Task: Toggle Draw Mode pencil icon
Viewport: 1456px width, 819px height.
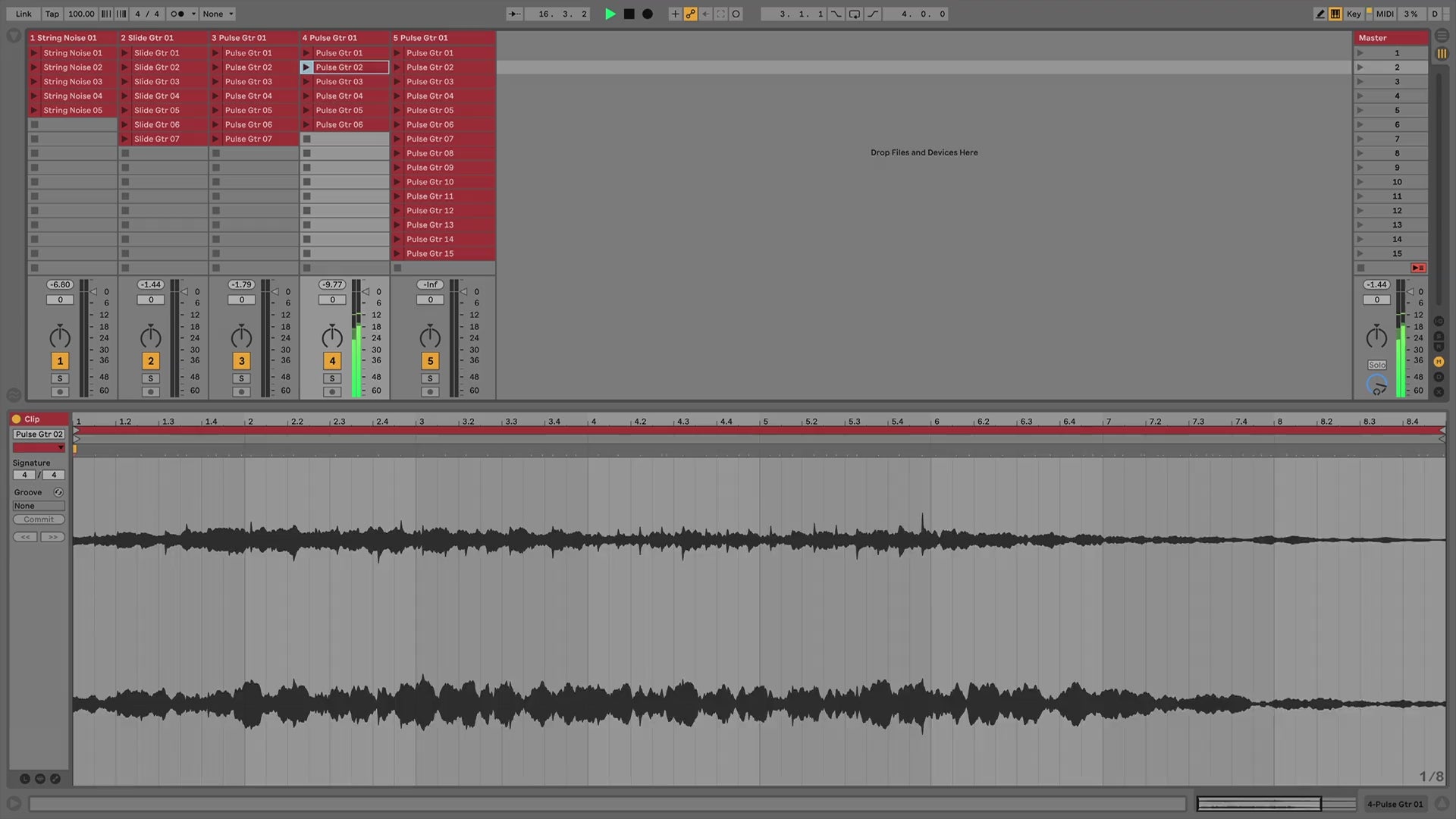Action: (1320, 14)
